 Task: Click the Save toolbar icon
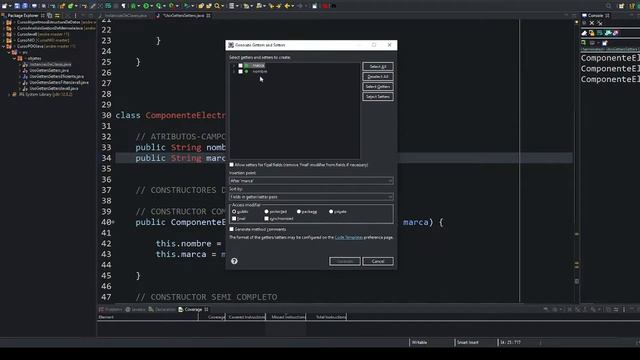tap(17, 6)
